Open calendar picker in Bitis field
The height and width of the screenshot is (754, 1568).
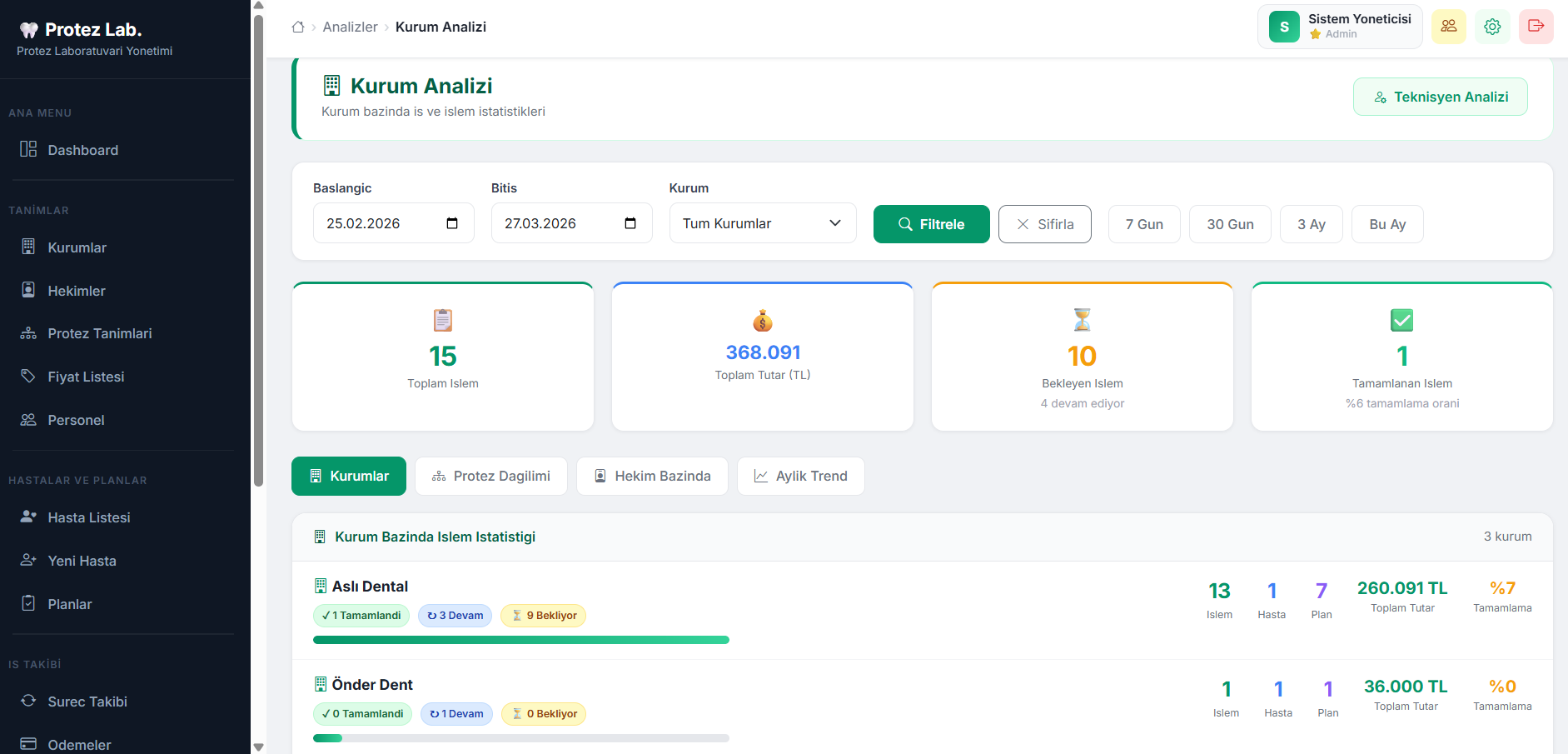pos(630,223)
